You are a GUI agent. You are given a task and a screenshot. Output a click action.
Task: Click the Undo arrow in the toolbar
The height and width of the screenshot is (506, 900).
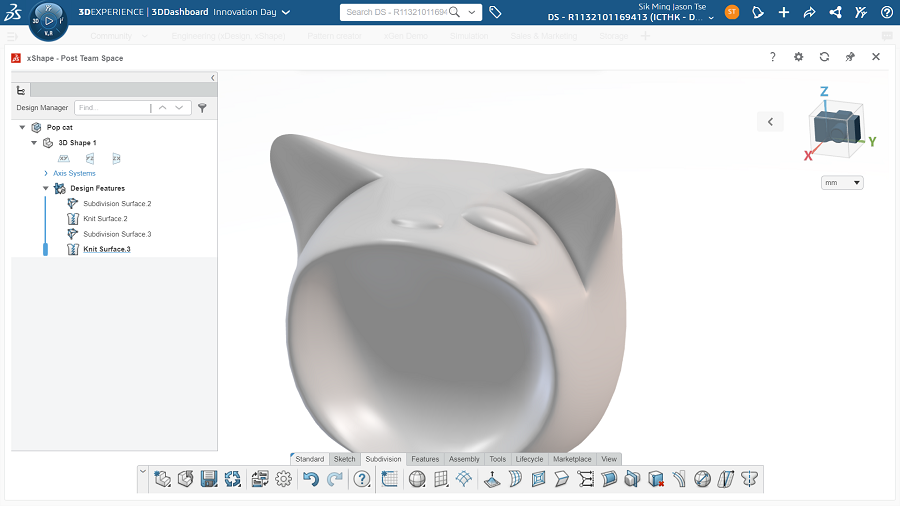click(310, 479)
